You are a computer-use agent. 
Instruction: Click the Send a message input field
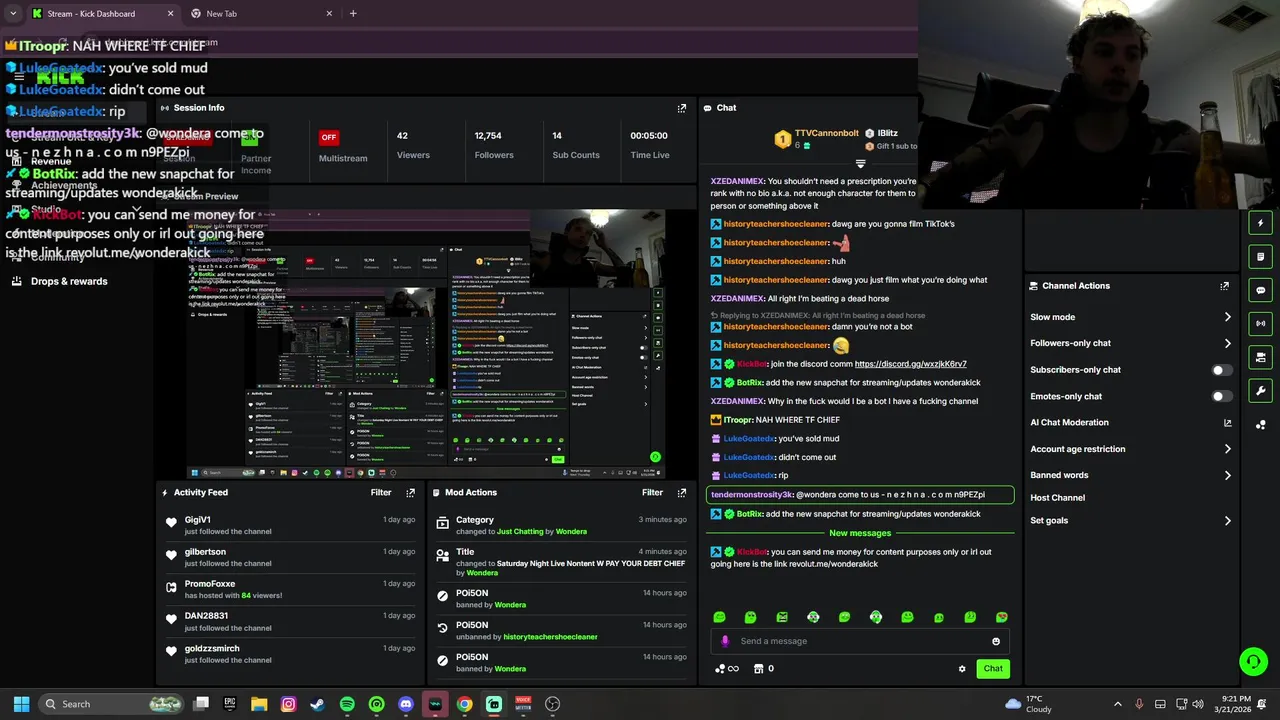click(860, 642)
